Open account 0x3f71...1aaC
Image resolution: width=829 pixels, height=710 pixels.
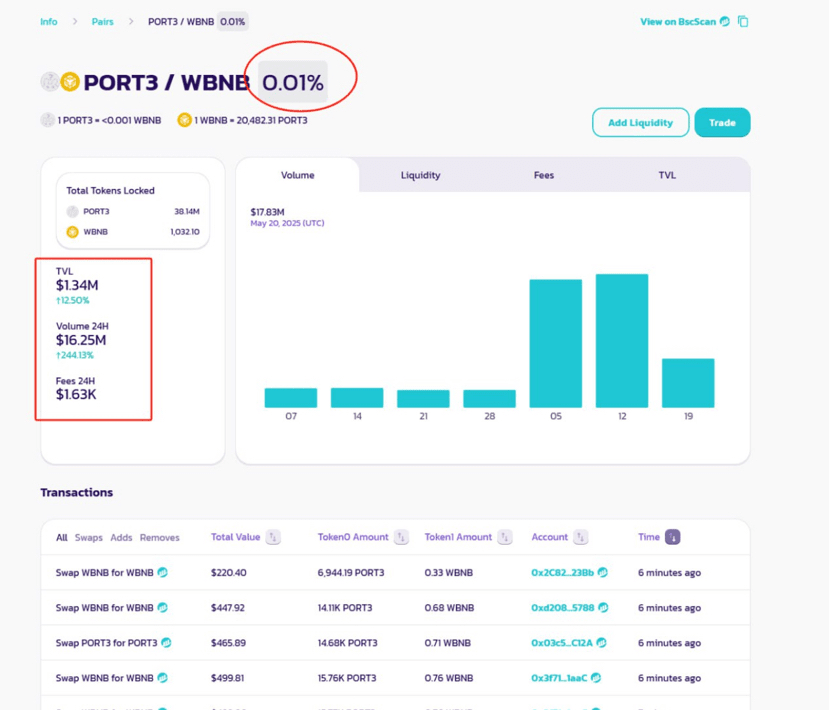559,678
